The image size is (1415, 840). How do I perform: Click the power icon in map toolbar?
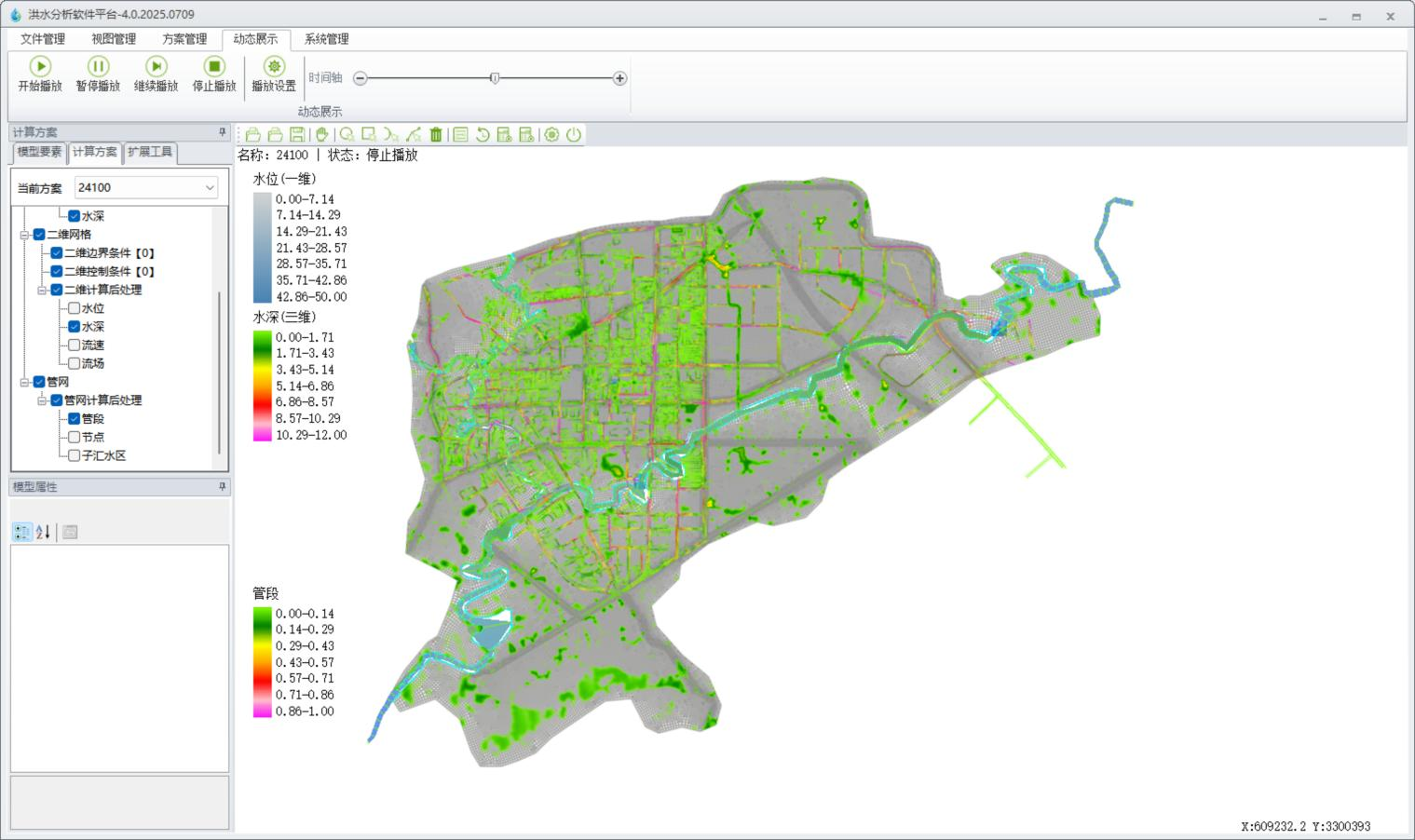tap(574, 135)
